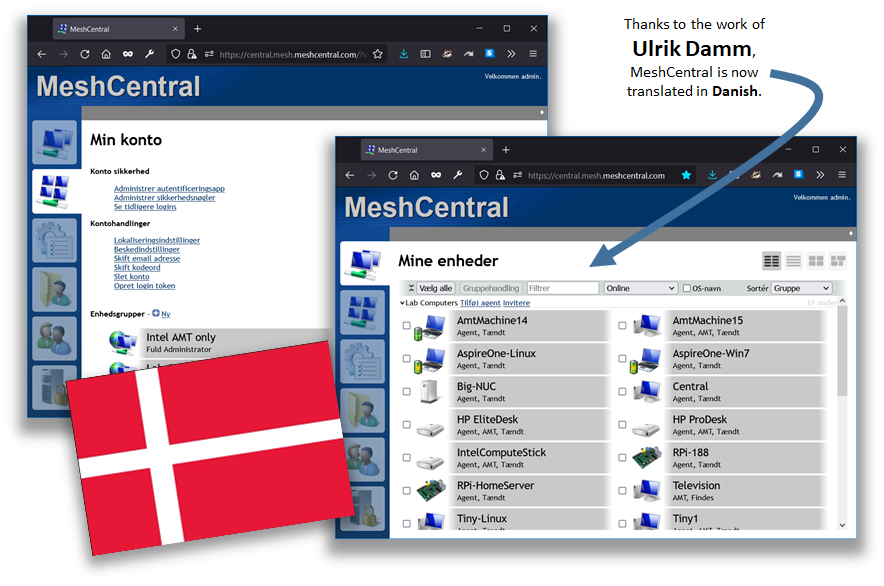Check the HP EliteDesk checkbox

tap(406, 425)
